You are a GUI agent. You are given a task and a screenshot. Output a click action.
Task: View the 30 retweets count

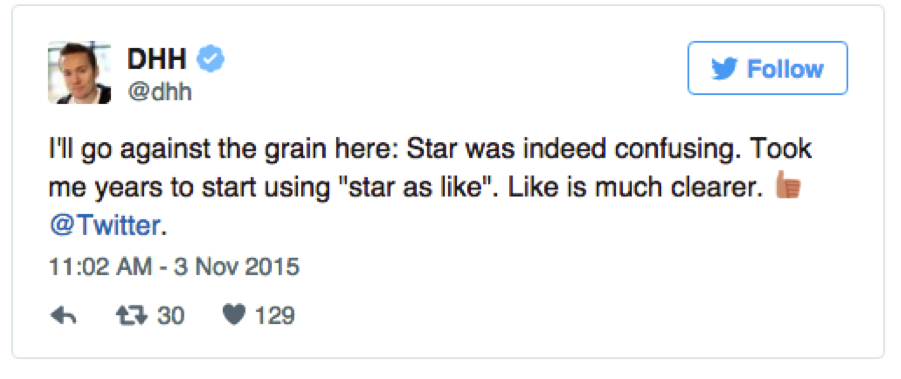pos(170,315)
